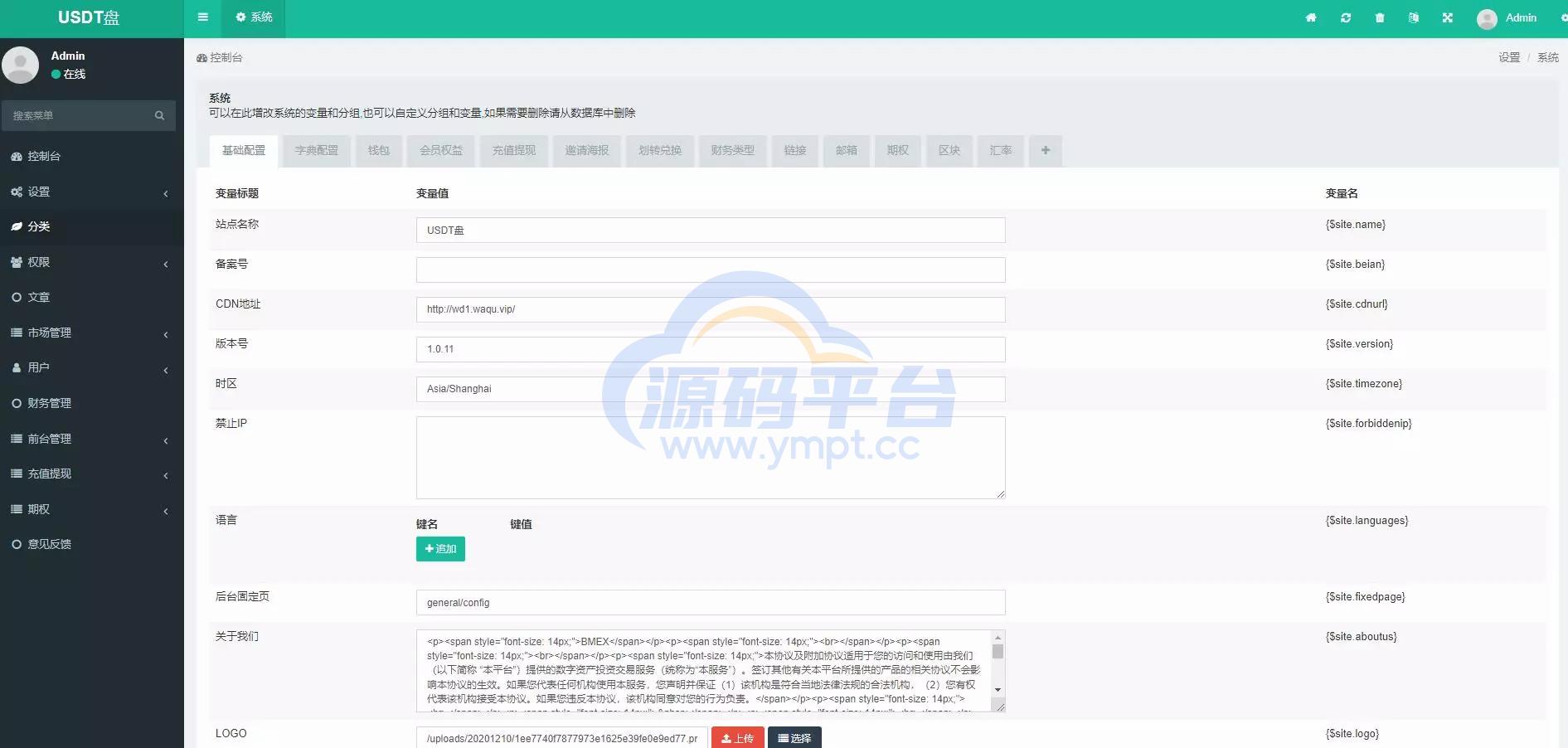Viewport: 1568px width, 748px height.
Task: Click the plus tab to add group
Action: coord(1046,151)
